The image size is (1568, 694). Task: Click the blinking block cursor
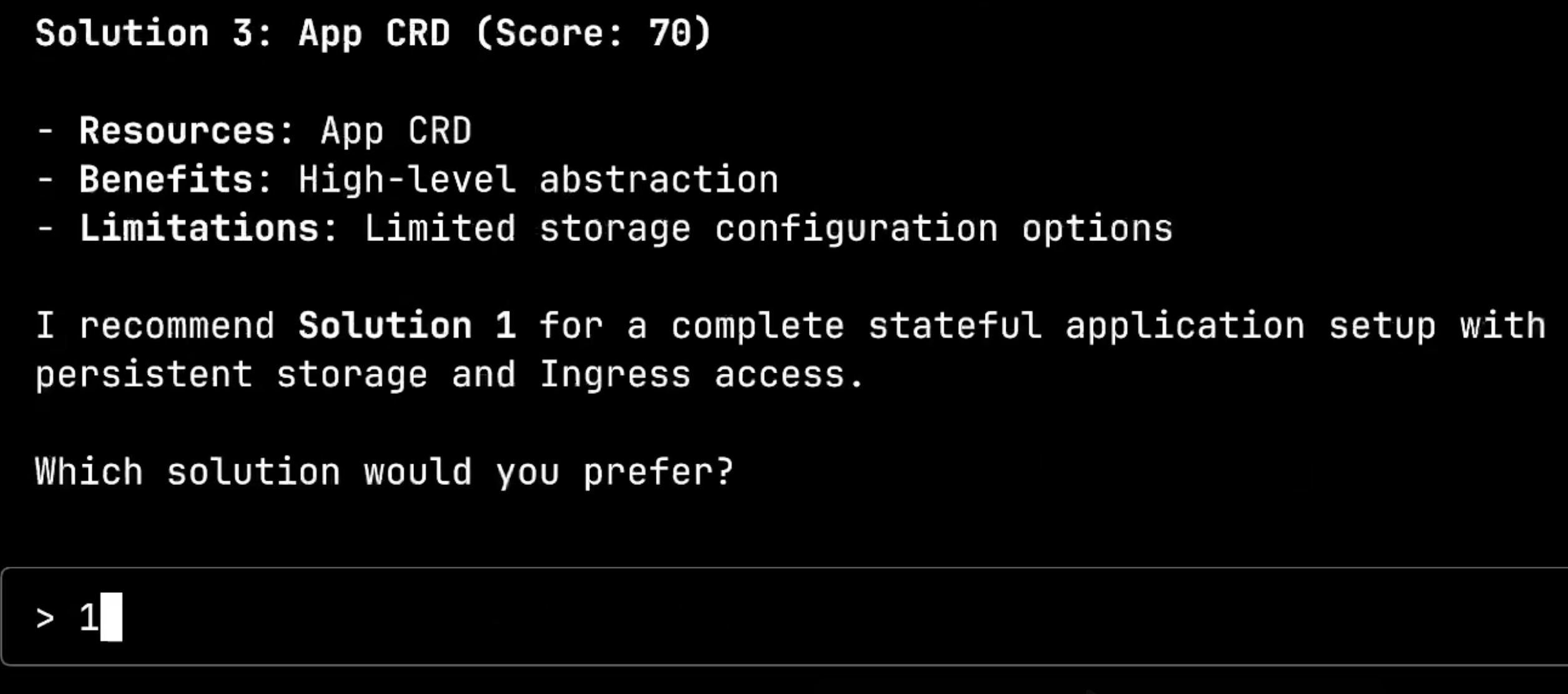pyautogui.click(x=111, y=617)
